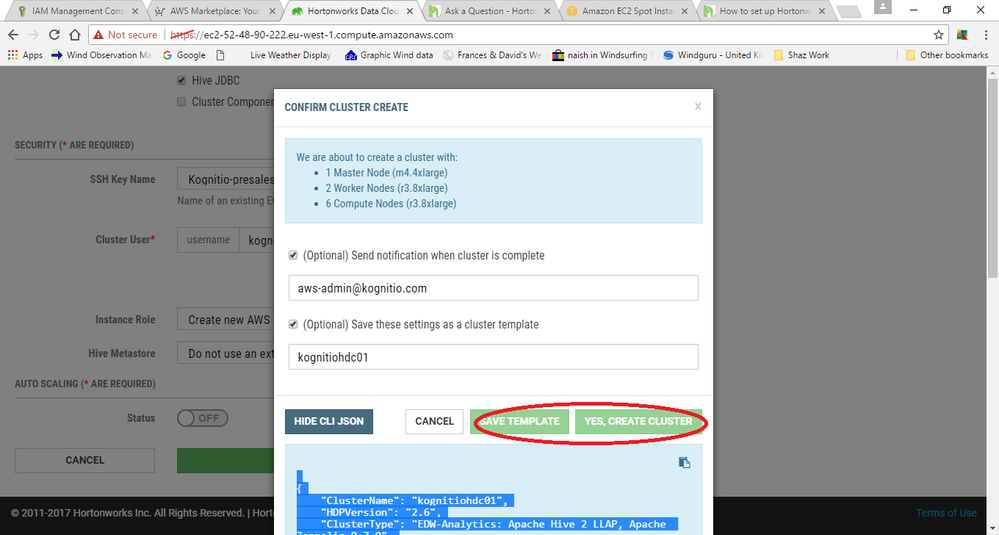This screenshot has width=999, height=535.
Task: Click dialog Cancel button
Action: [x=435, y=422]
